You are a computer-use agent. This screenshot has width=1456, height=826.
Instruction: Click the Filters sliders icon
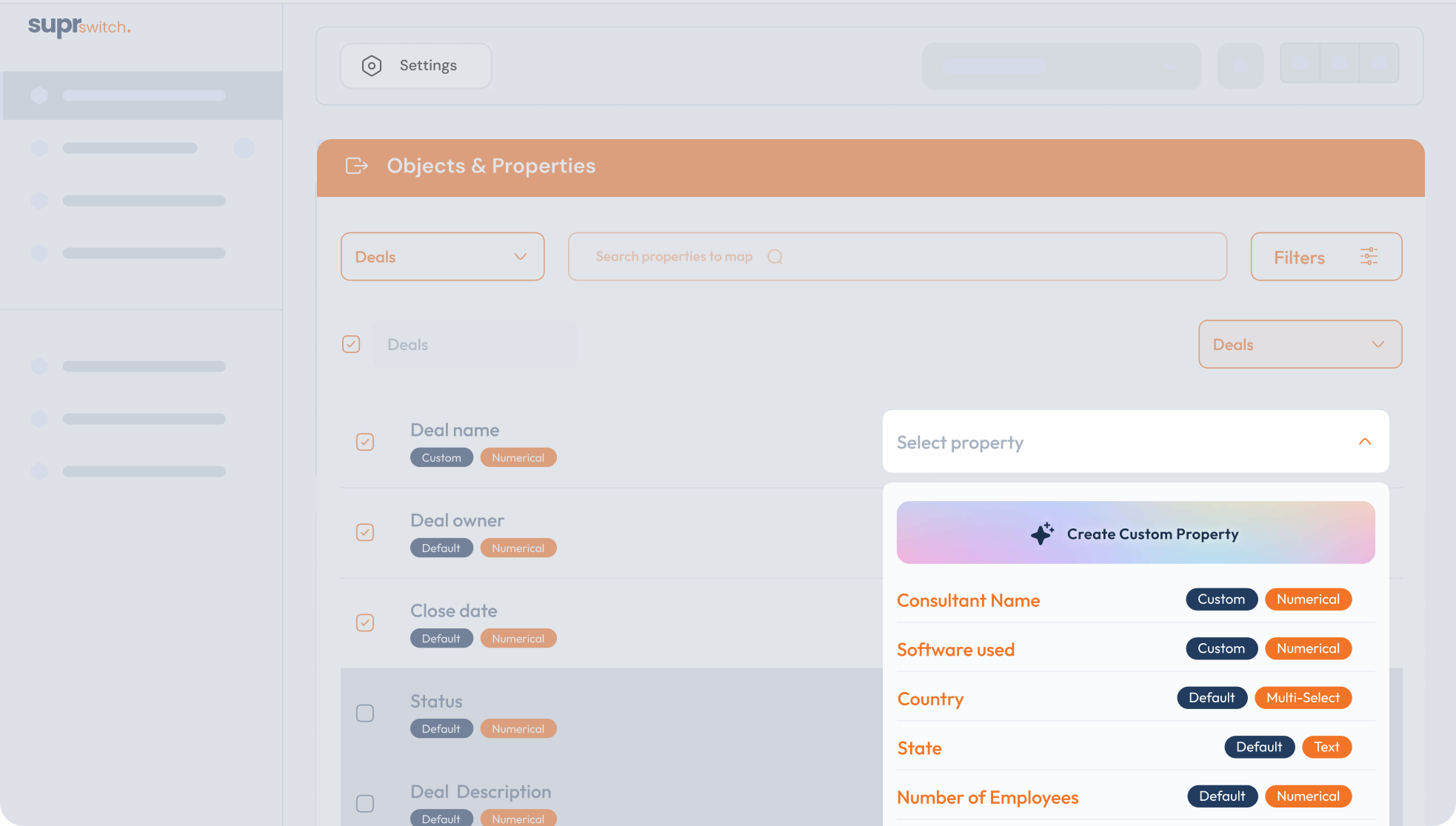(1369, 257)
